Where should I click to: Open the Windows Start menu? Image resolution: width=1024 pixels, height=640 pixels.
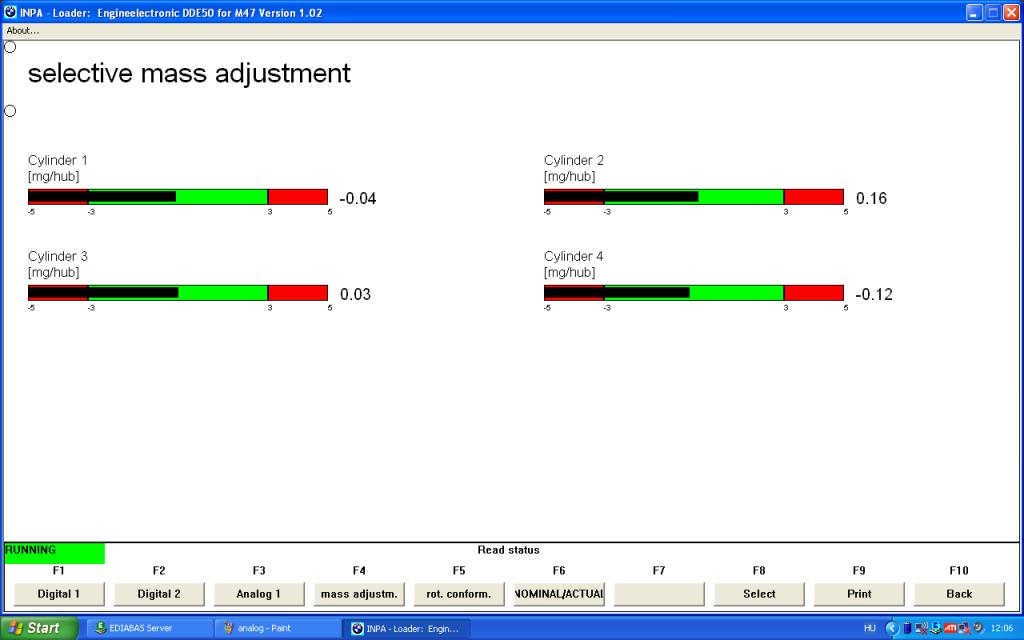click(39, 628)
